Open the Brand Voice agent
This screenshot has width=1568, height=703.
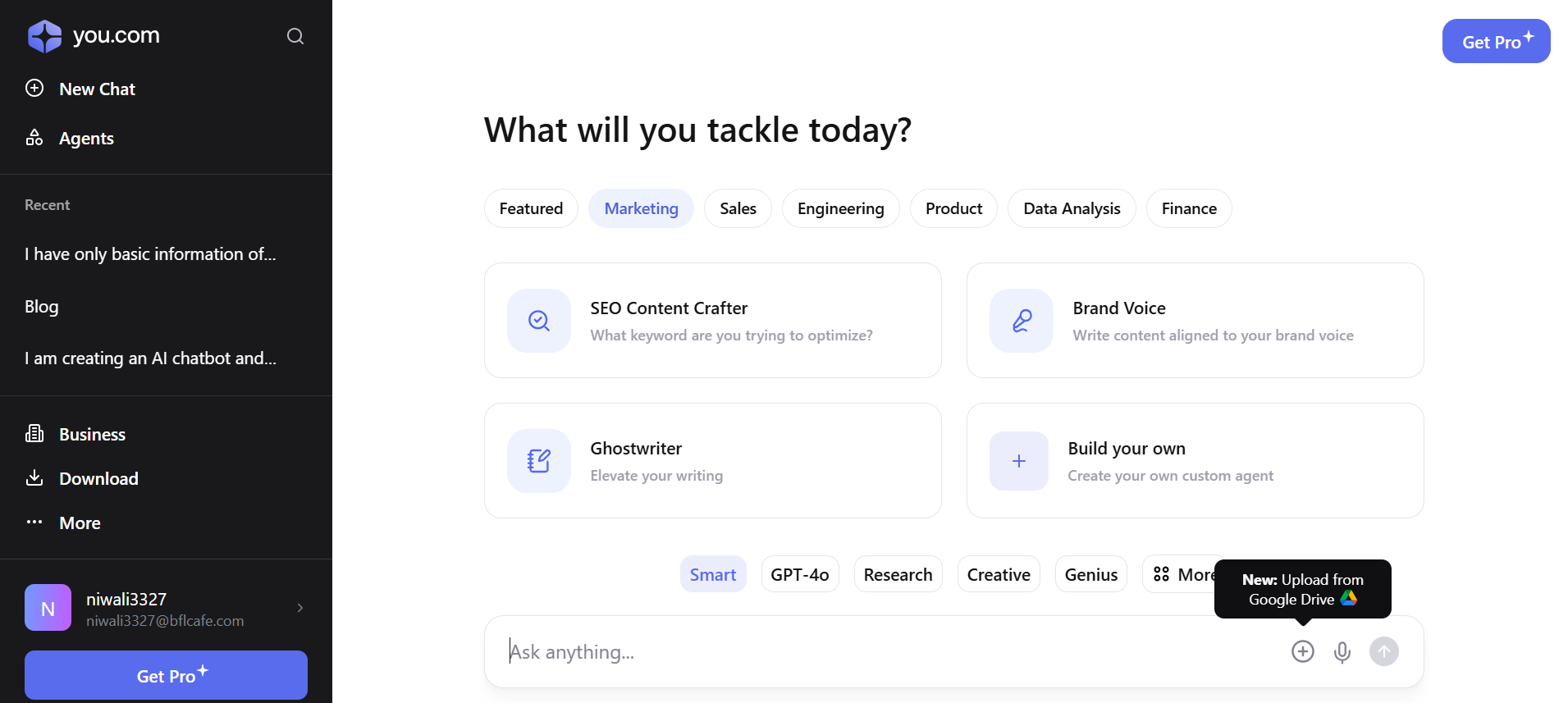1195,321
